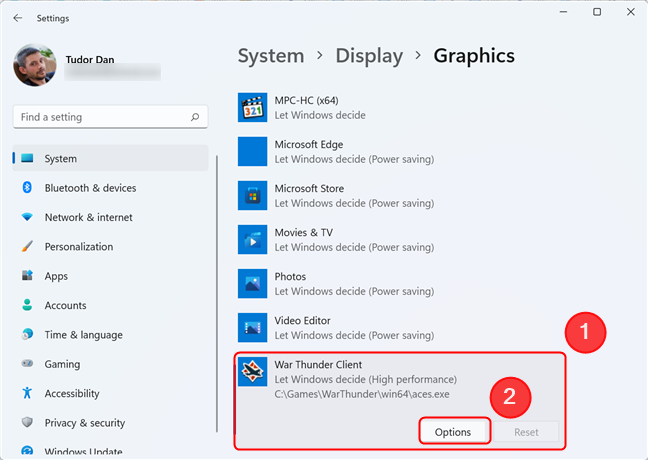Select the Microsoft Edge entry

click(399, 152)
